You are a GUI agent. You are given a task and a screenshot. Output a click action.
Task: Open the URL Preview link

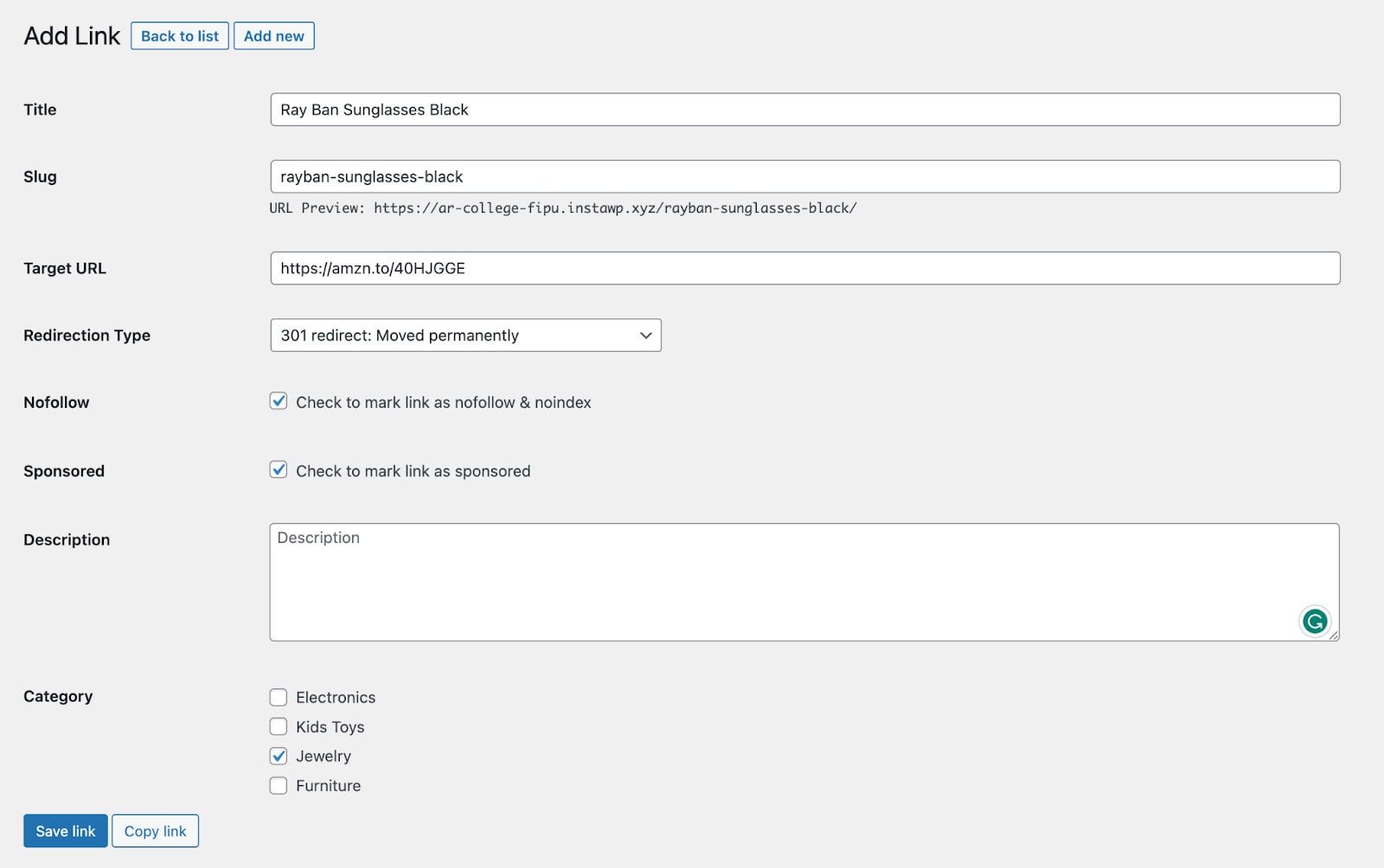[x=613, y=207]
